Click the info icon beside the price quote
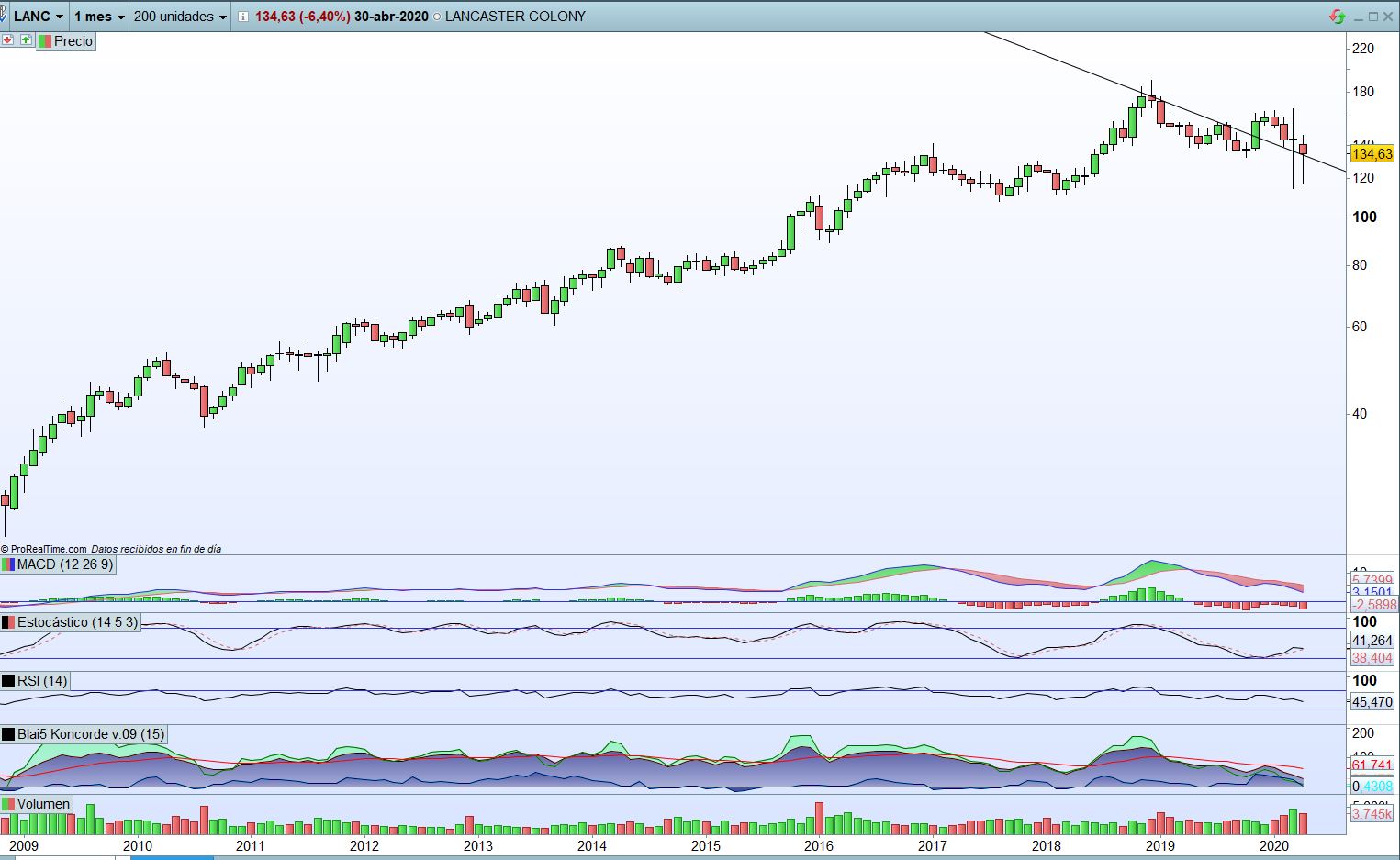The image size is (1400, 860). tap(242, 17)
